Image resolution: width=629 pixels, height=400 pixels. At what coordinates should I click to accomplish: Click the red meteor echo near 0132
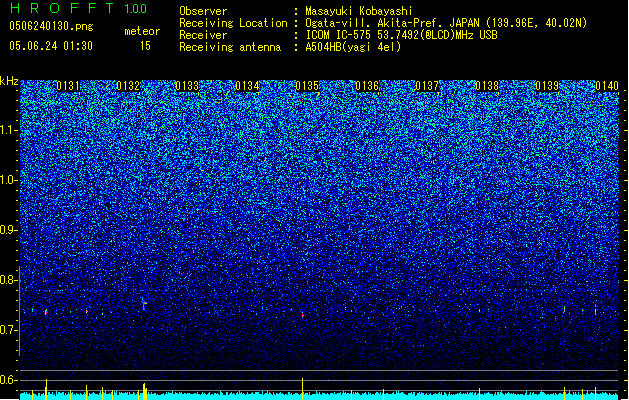pos(144,304)
